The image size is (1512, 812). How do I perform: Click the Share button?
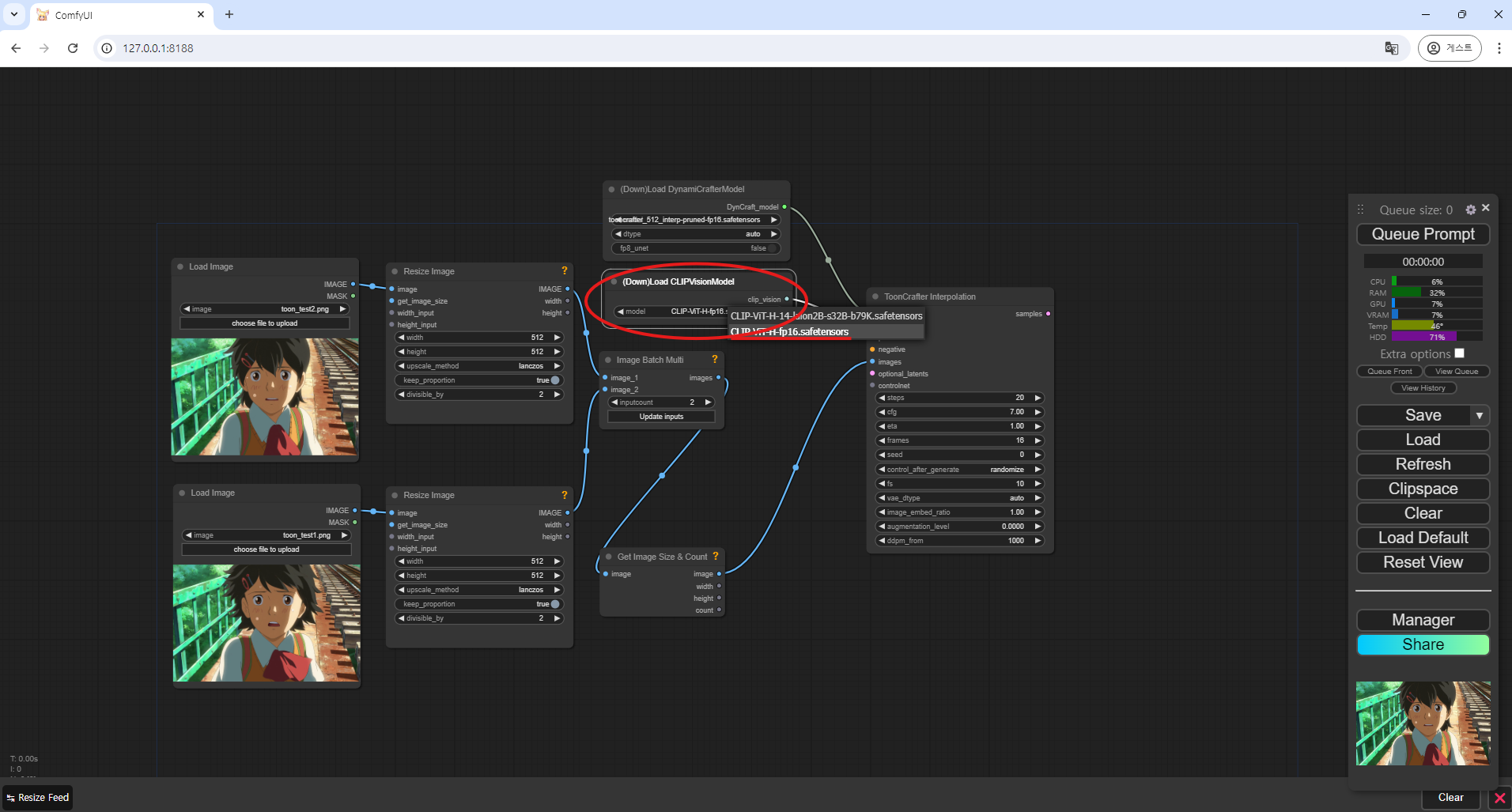(x=1423, y=644)
